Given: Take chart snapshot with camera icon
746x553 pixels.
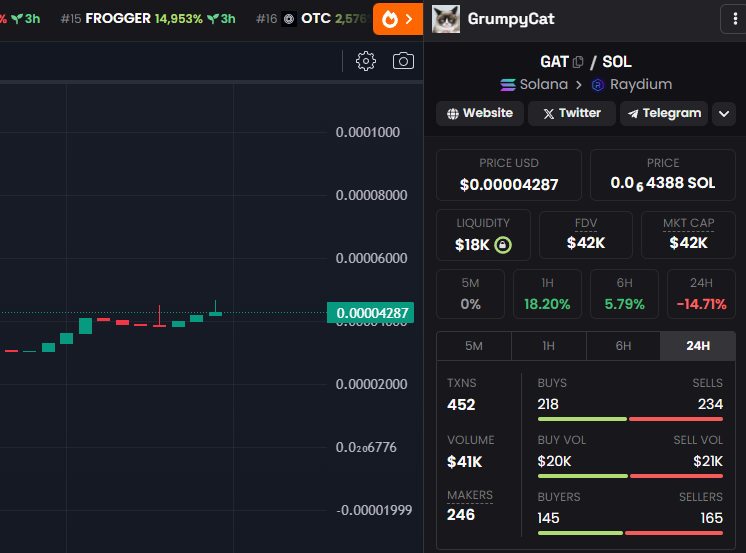Looking at the screenshot, I should pos(403,61).
